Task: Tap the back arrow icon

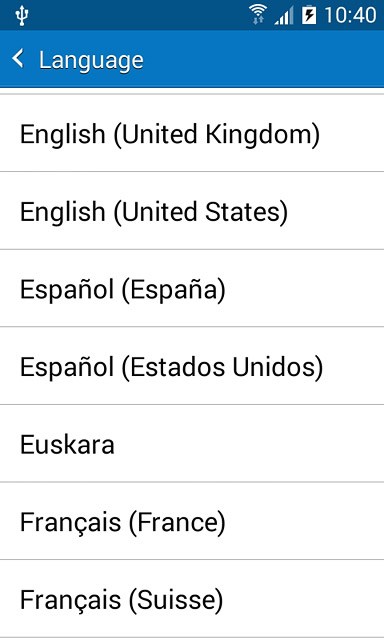Action: click(x=18, y=58)
